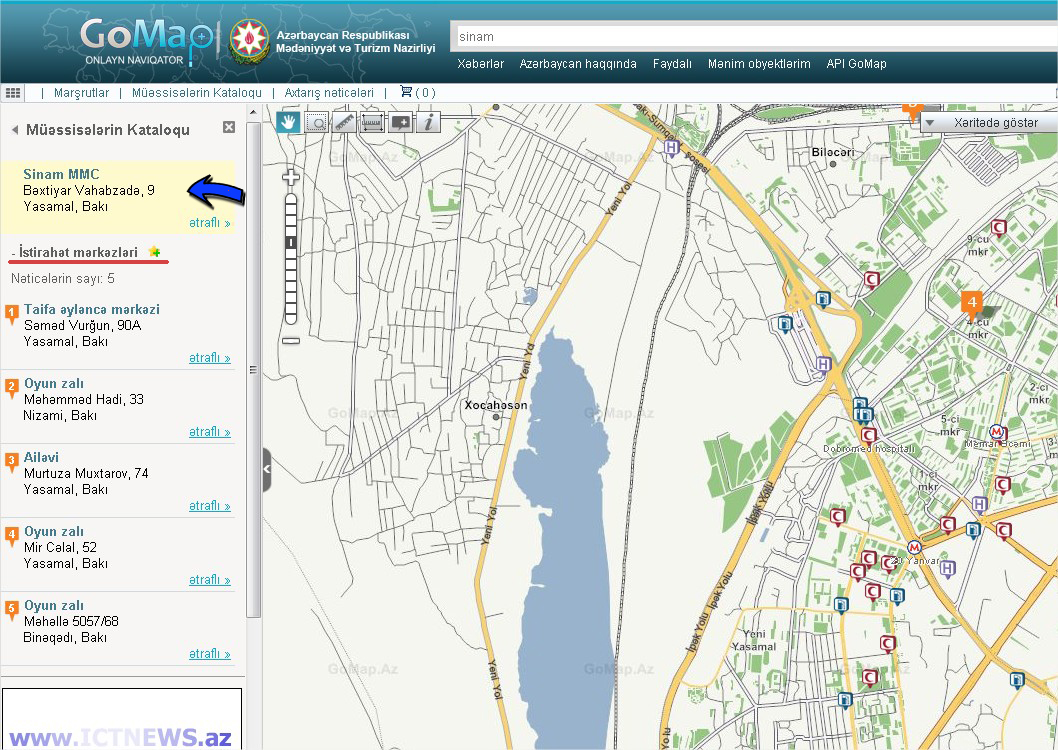Select the ruler distance measuring tool

pyautogui.click(x=345, y=122)
